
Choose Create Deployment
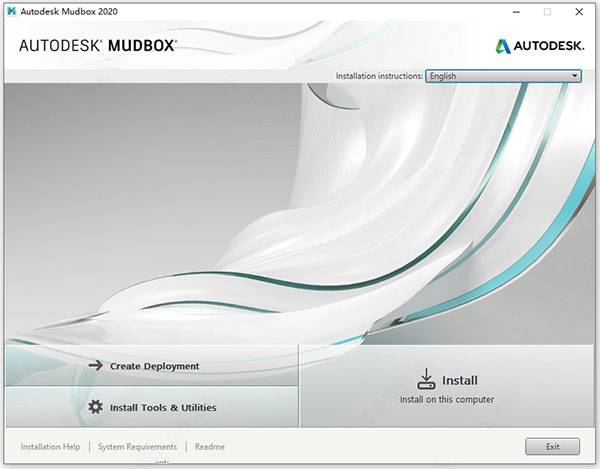point(152,366)
